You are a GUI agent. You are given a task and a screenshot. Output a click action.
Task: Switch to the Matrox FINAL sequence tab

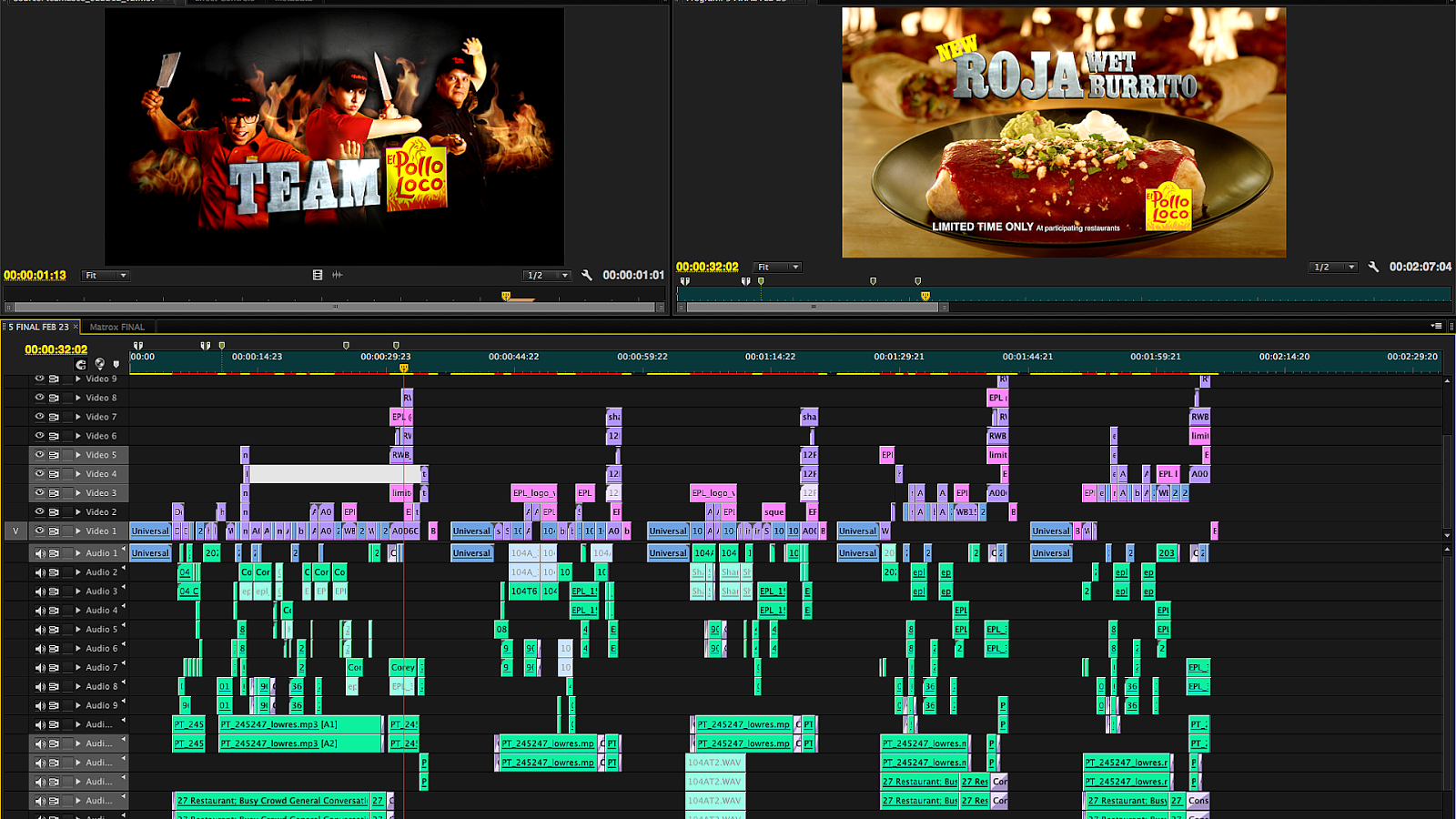pos(117,327)
